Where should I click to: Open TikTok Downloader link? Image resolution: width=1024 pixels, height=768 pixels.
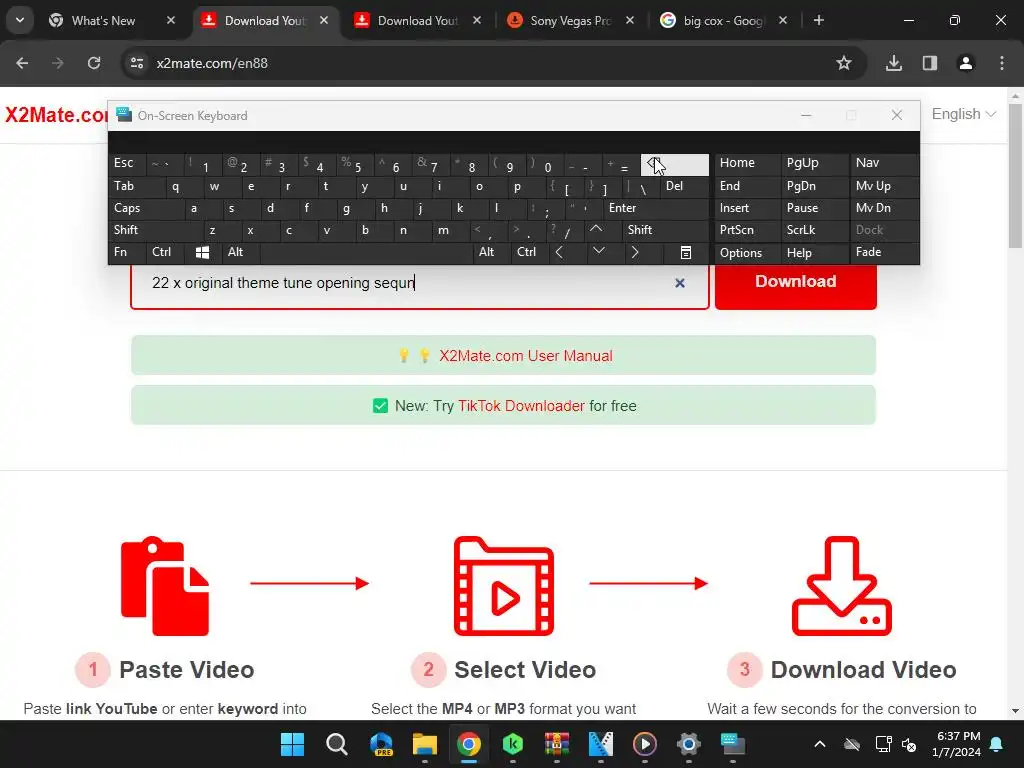click(x=521, y=406)
